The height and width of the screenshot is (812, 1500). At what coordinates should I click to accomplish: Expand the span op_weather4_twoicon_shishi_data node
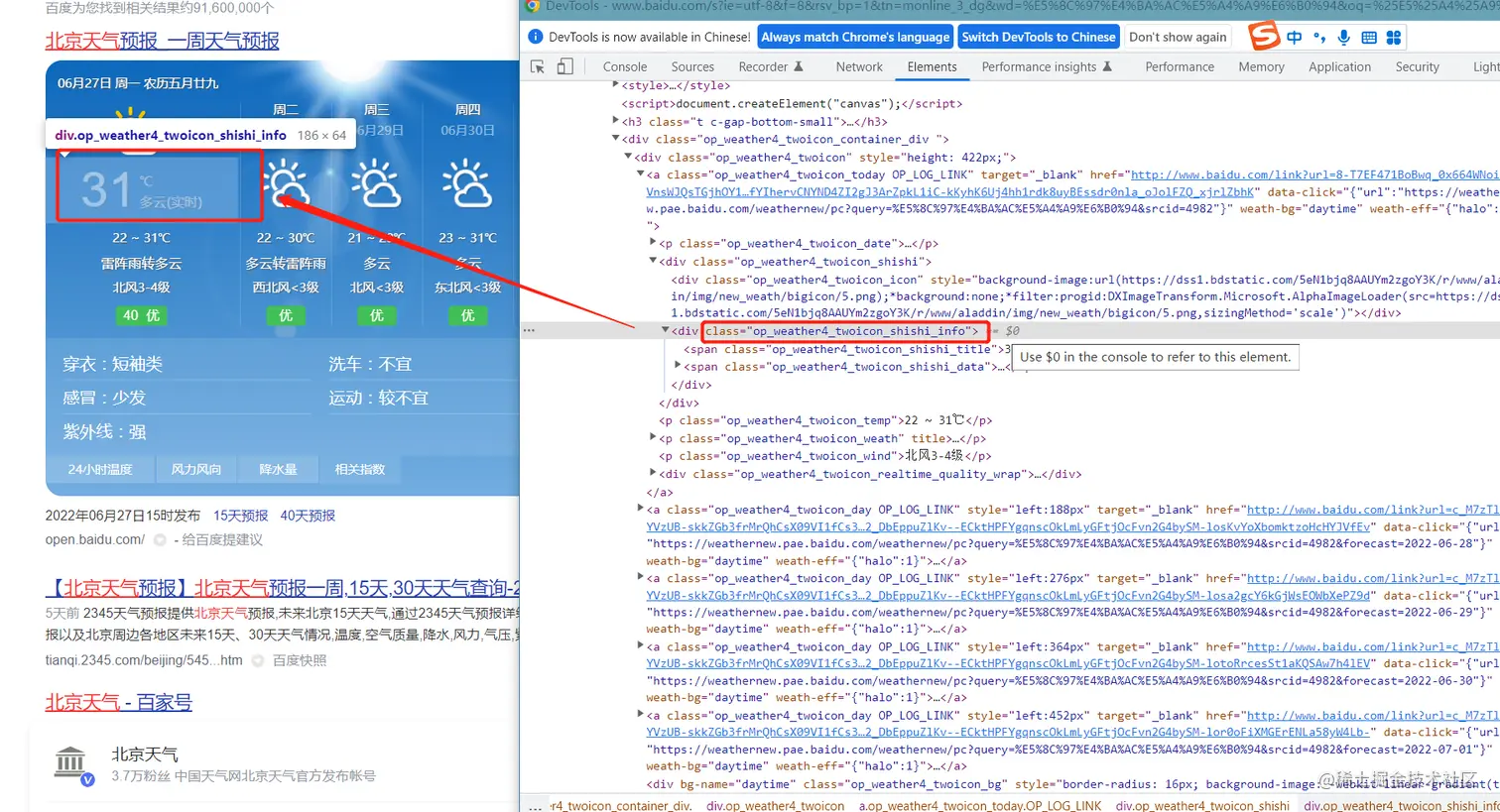click(678, 366)
